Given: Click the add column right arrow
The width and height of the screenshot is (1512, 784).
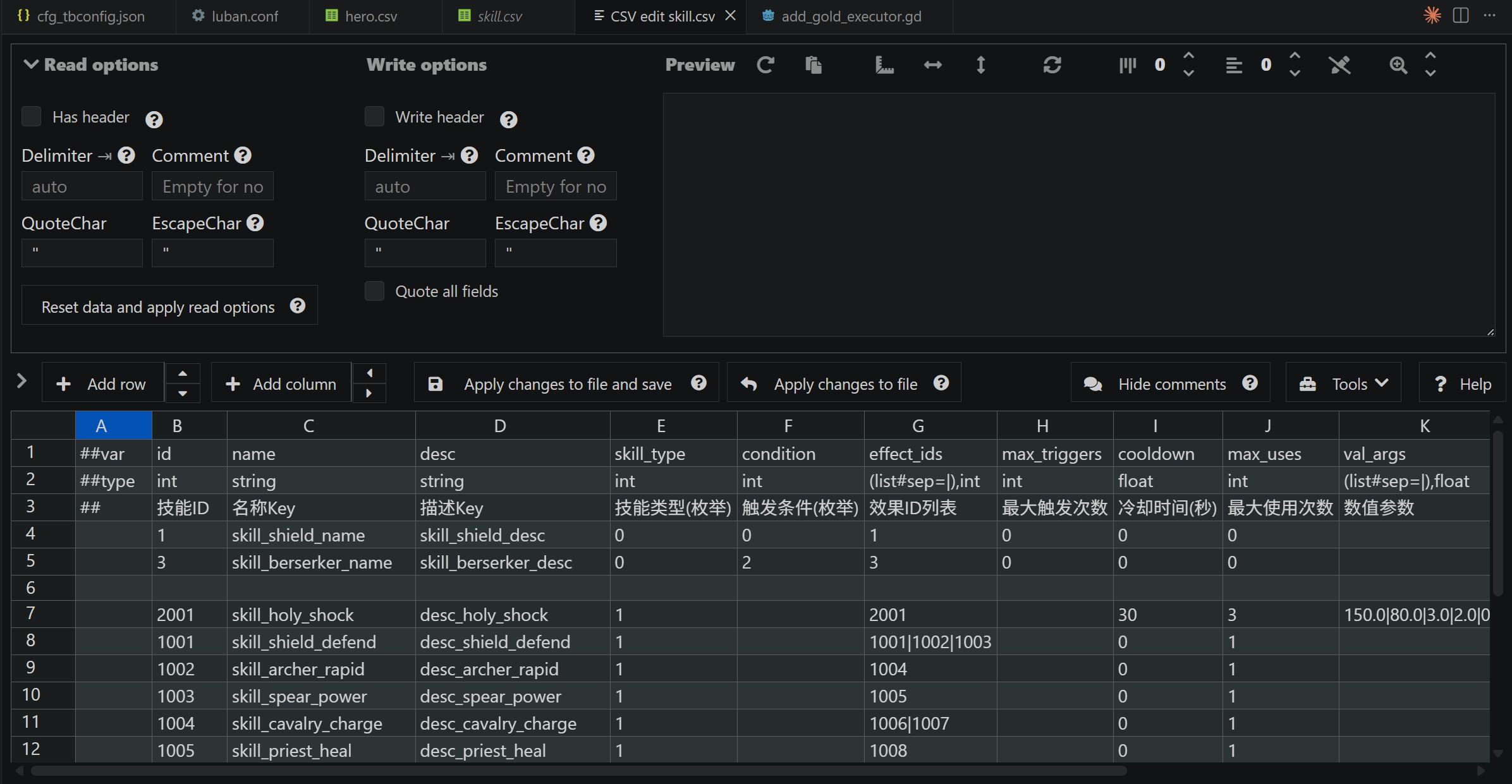Looking at the screenshot, I should click(369, 393).
